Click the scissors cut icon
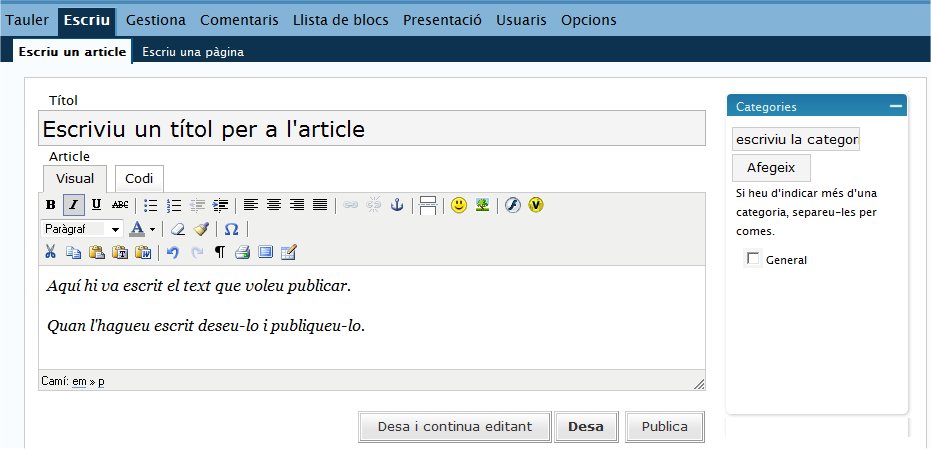 point(50,252)
